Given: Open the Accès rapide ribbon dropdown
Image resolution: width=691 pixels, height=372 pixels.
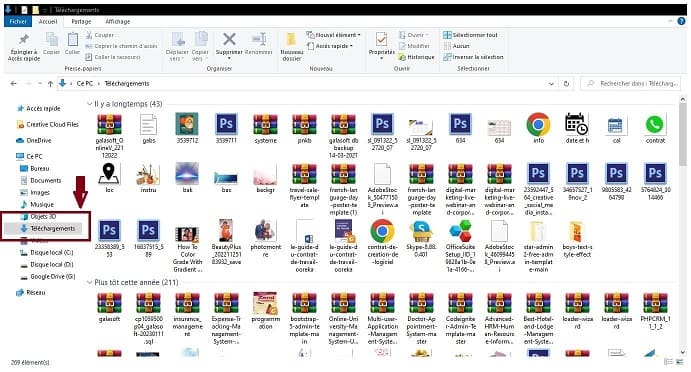Looking at the screenshot, I should [330, 46].
